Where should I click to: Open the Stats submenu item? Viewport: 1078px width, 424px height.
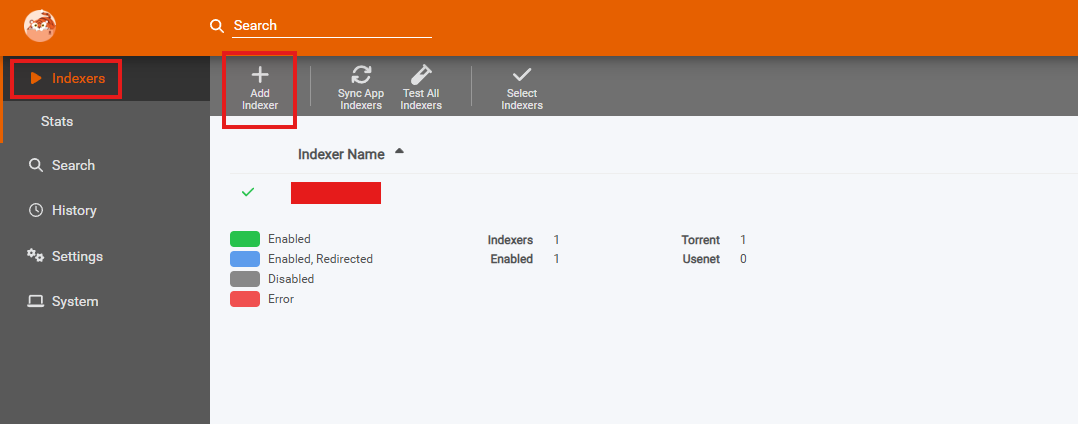57,121
